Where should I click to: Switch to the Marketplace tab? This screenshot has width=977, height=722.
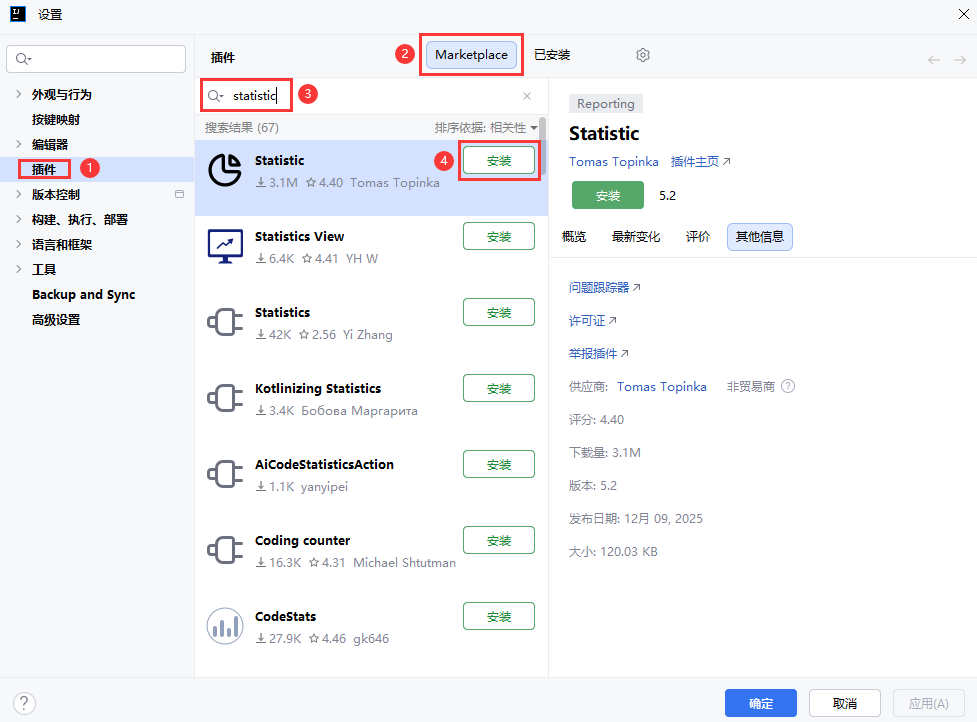pos(471,55)
